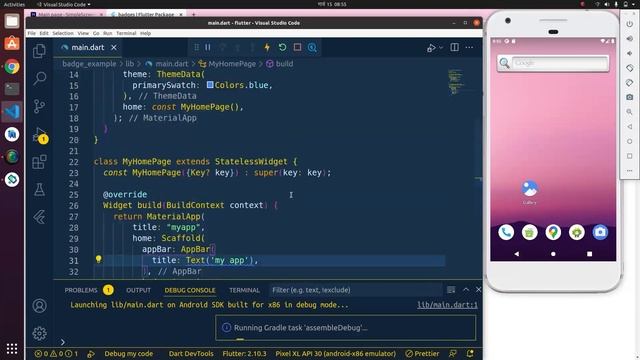Switch to the Output panel tab
Image resolution: width=640 pixels, height=360 pixels.
pyautogui.click(x=138, y=290)
